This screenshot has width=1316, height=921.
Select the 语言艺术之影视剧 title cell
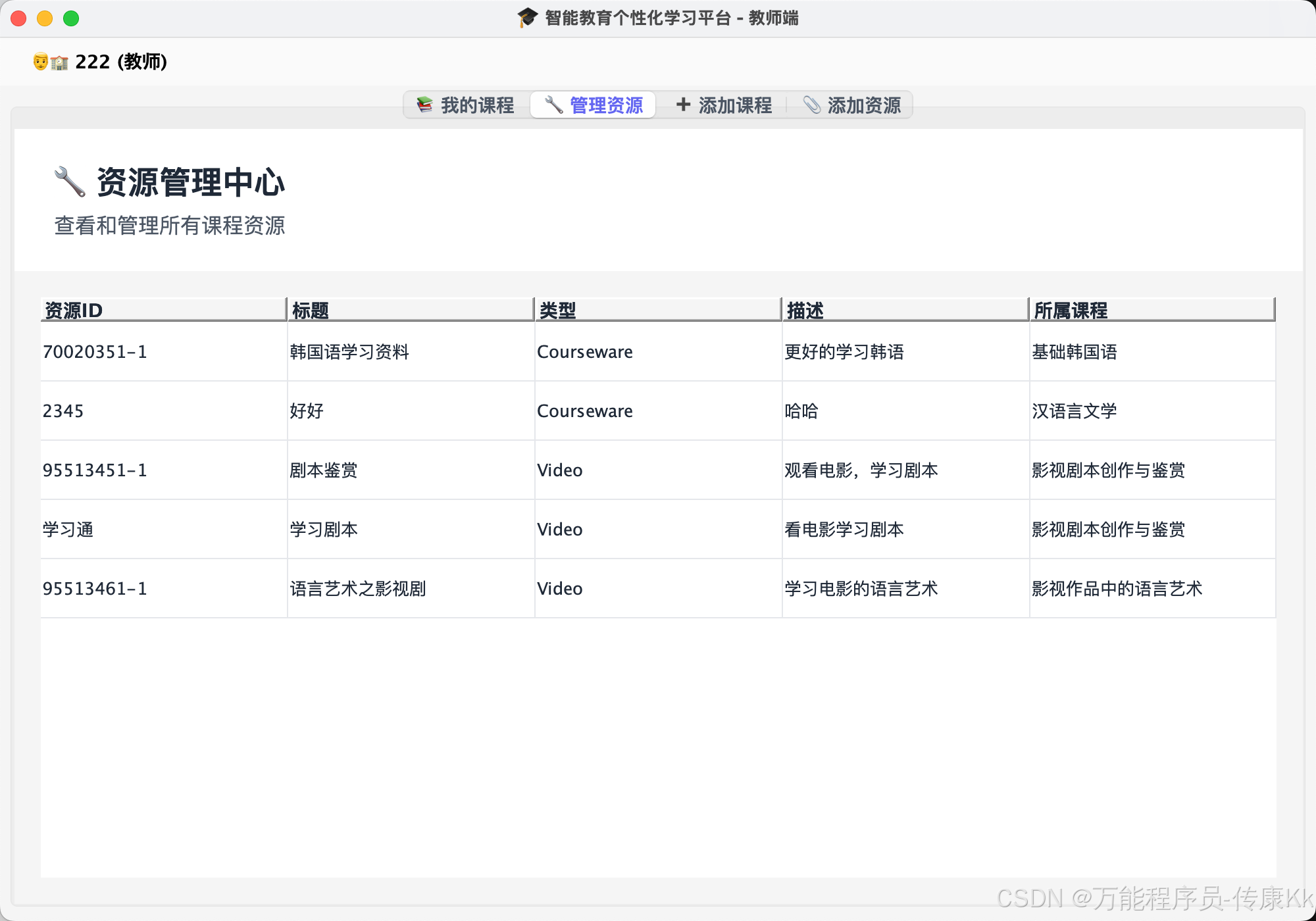(358, 589)
